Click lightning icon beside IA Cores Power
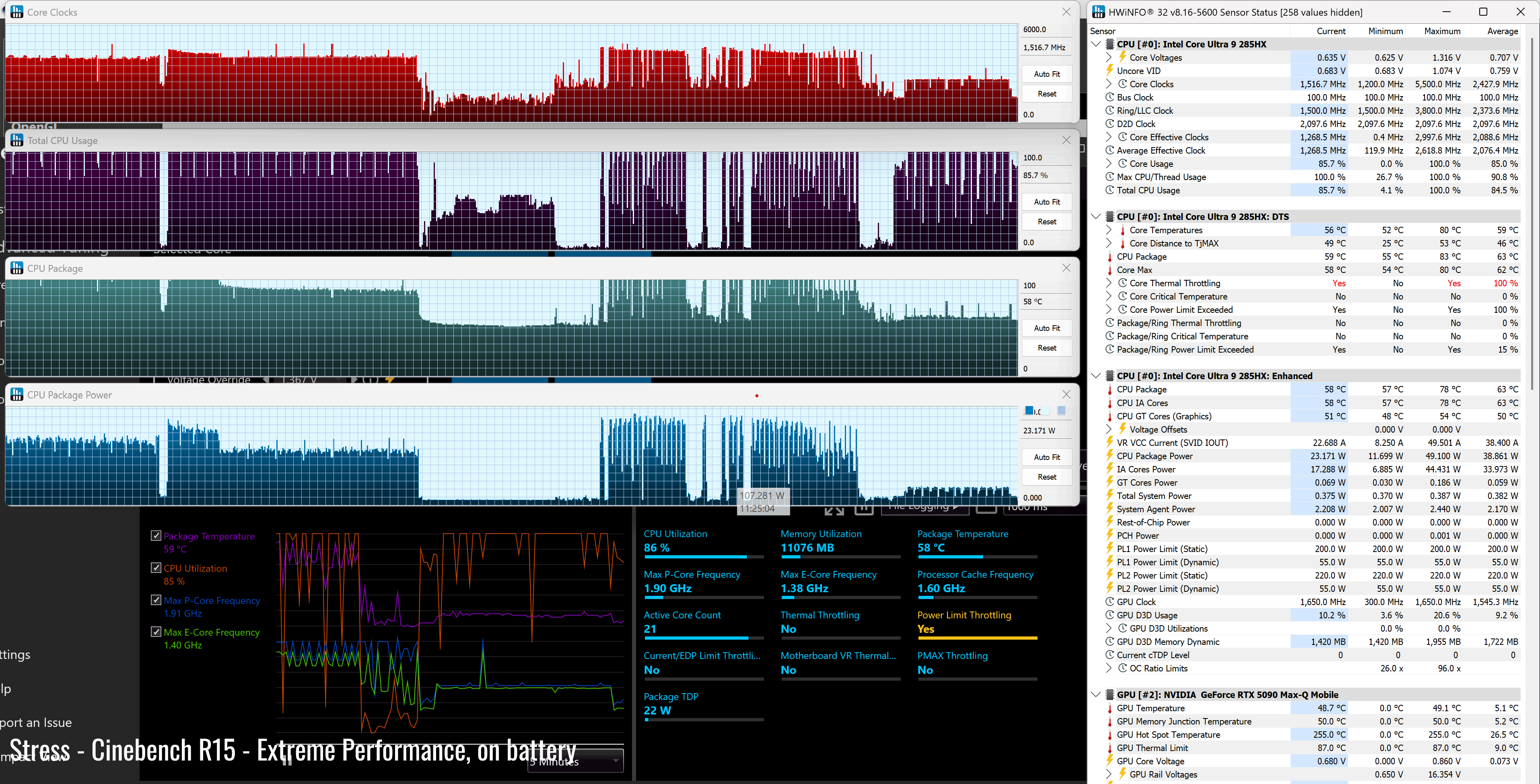 (x=1110, y=469)
